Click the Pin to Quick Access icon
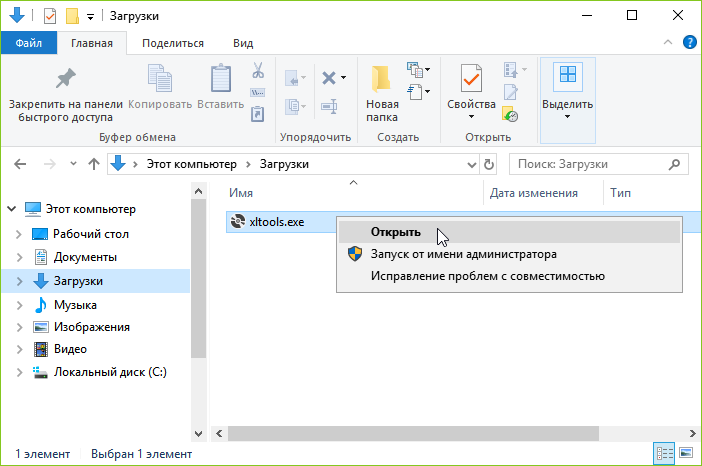Image resolution: width=702 pixels, height=466 pixels. point(66,79)
